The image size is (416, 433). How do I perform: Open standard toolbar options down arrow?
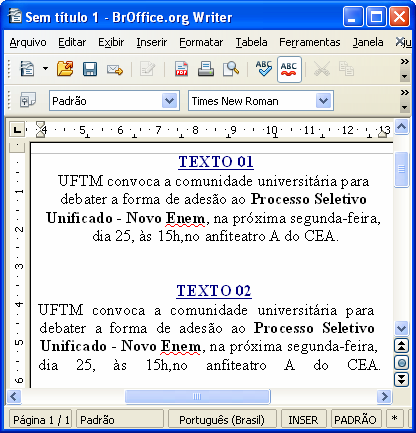point(404,77)
